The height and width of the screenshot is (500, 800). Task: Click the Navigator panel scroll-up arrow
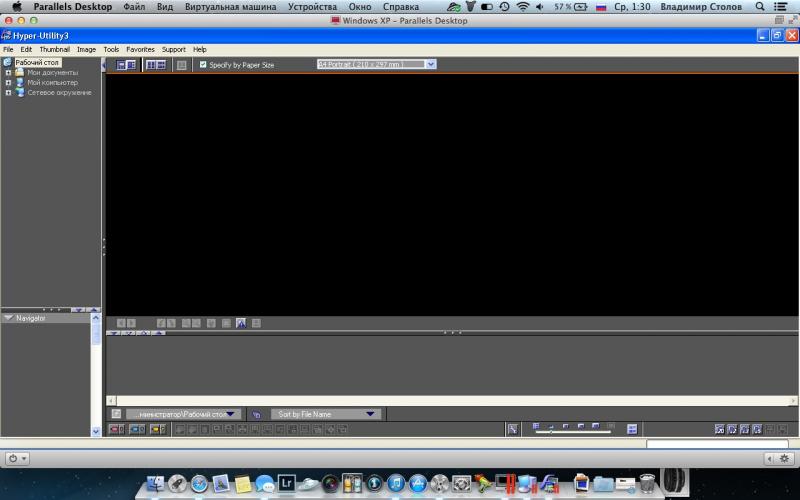coord(95,318)
